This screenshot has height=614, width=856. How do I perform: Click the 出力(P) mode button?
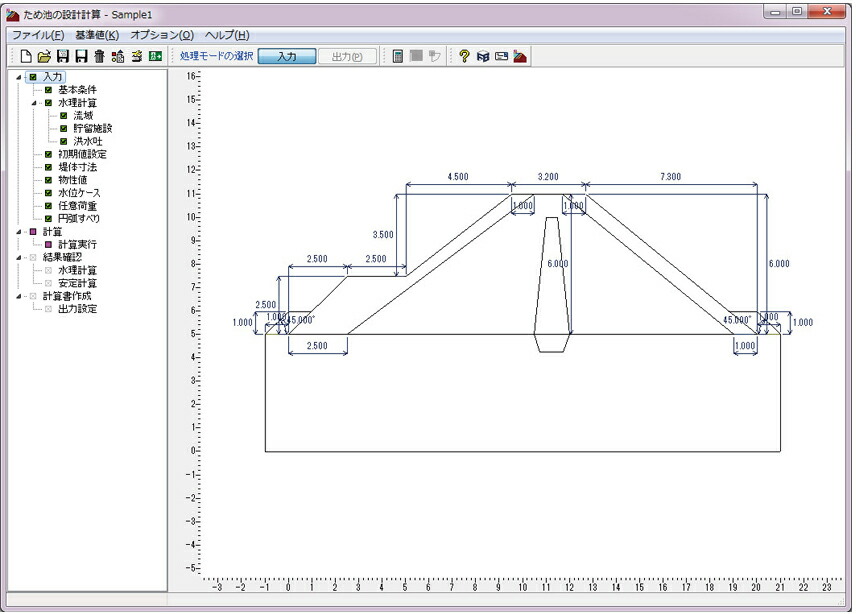pos(347,56)
